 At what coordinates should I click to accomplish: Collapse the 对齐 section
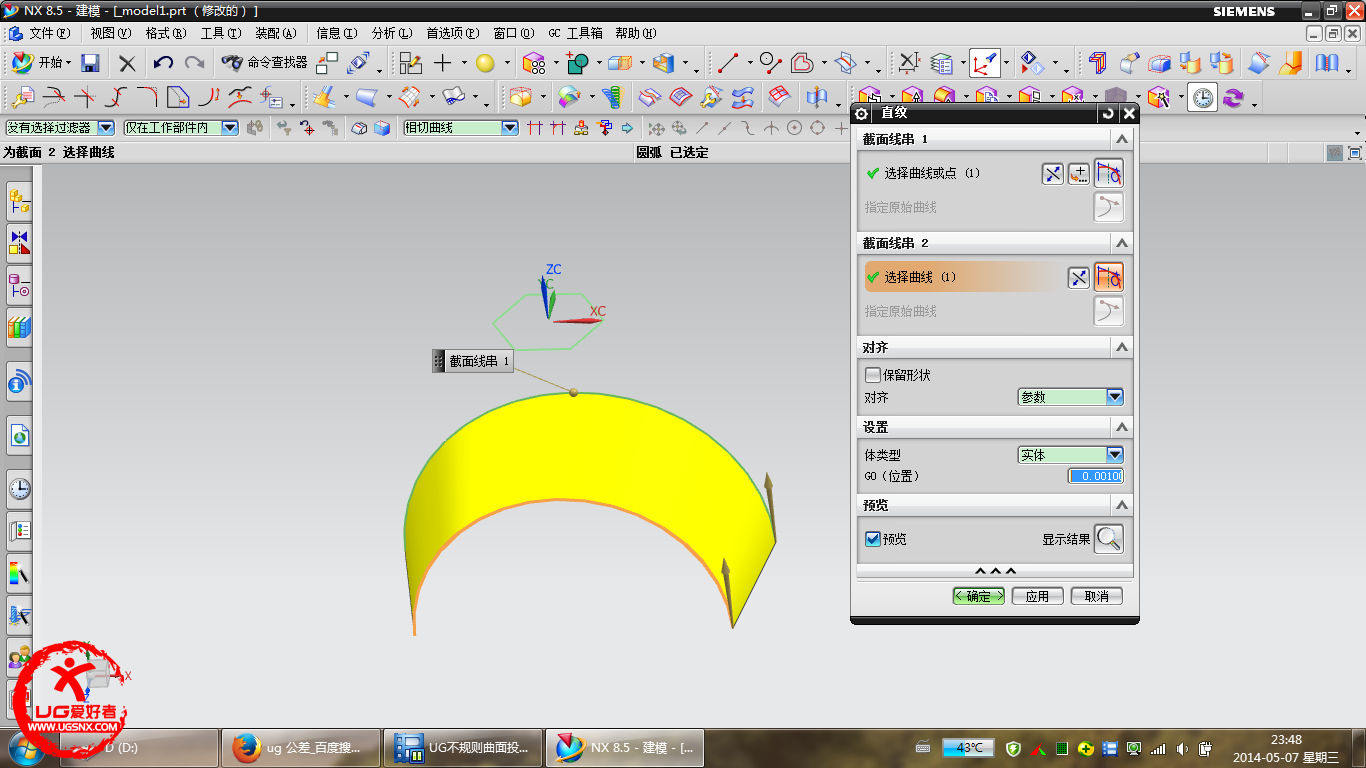1122,347
